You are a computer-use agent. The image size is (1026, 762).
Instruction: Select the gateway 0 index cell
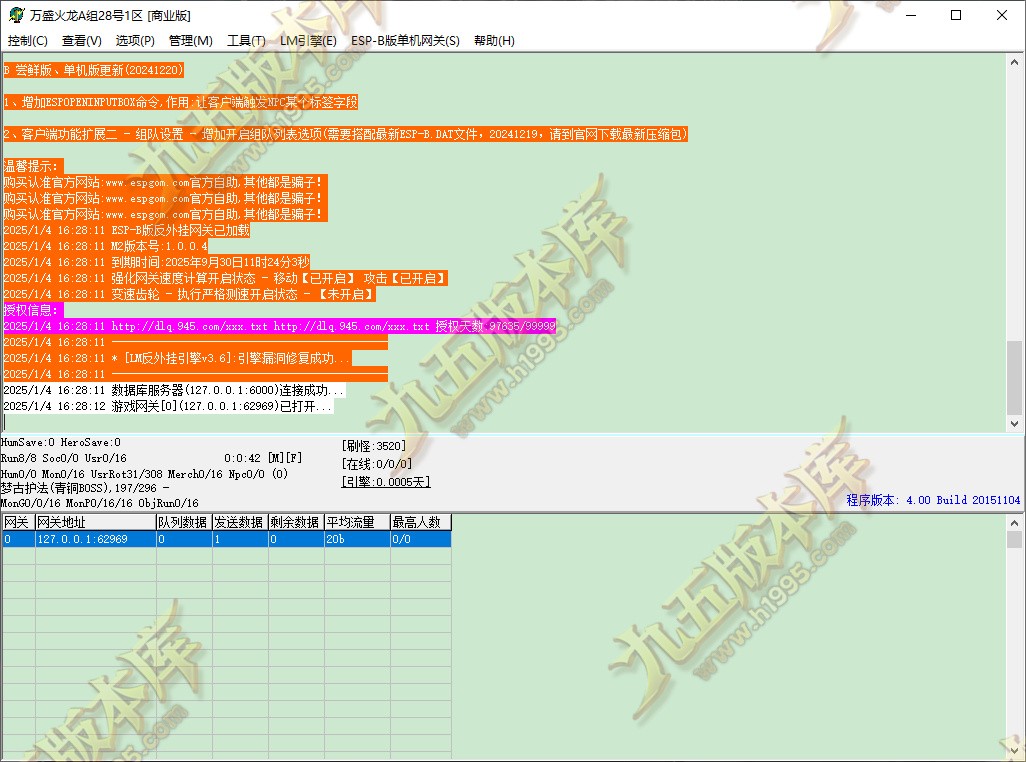point(18,539)
